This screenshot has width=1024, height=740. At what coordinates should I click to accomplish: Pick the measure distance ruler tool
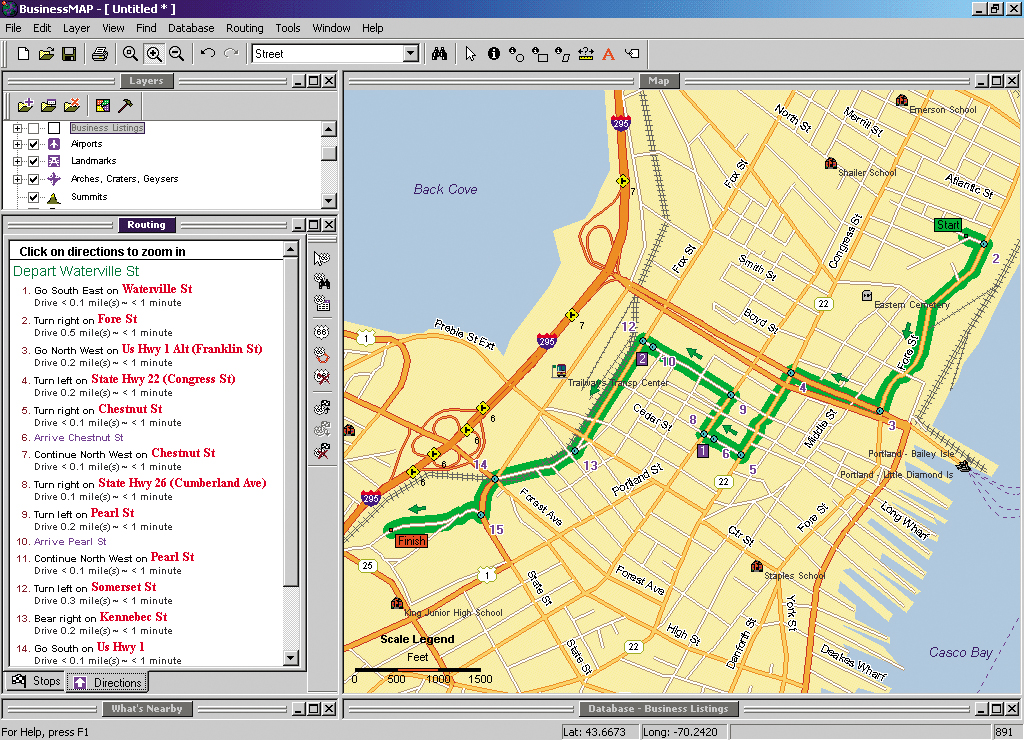(x=586, y=54)
